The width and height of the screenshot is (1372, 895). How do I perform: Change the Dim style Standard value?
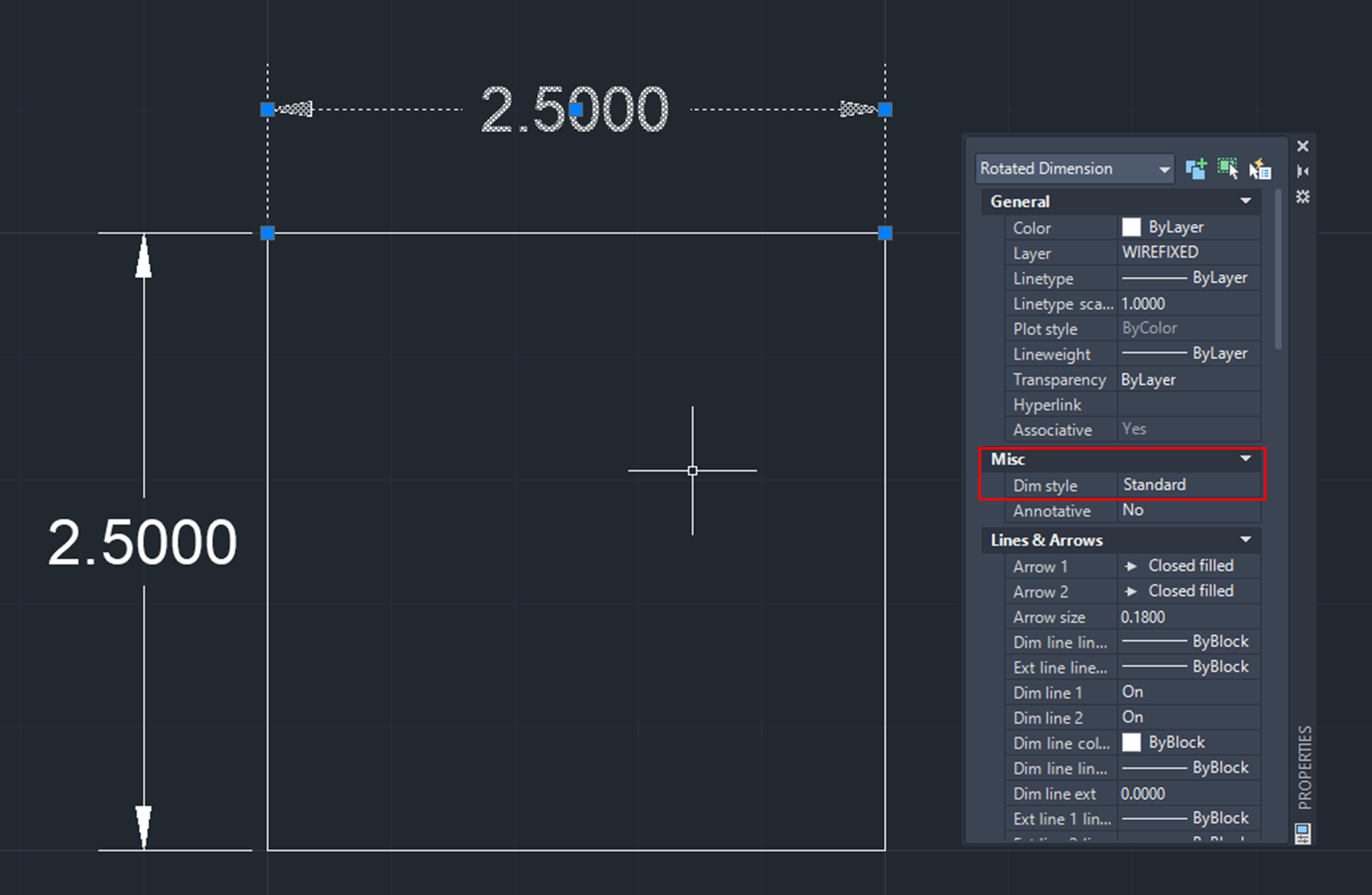(1189, 484)
